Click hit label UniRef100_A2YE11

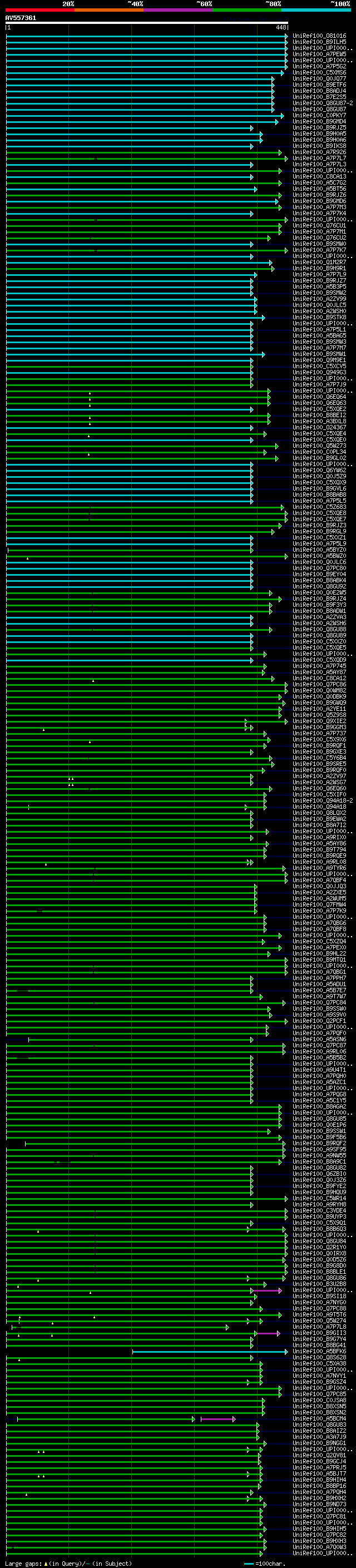pos(319,709)
